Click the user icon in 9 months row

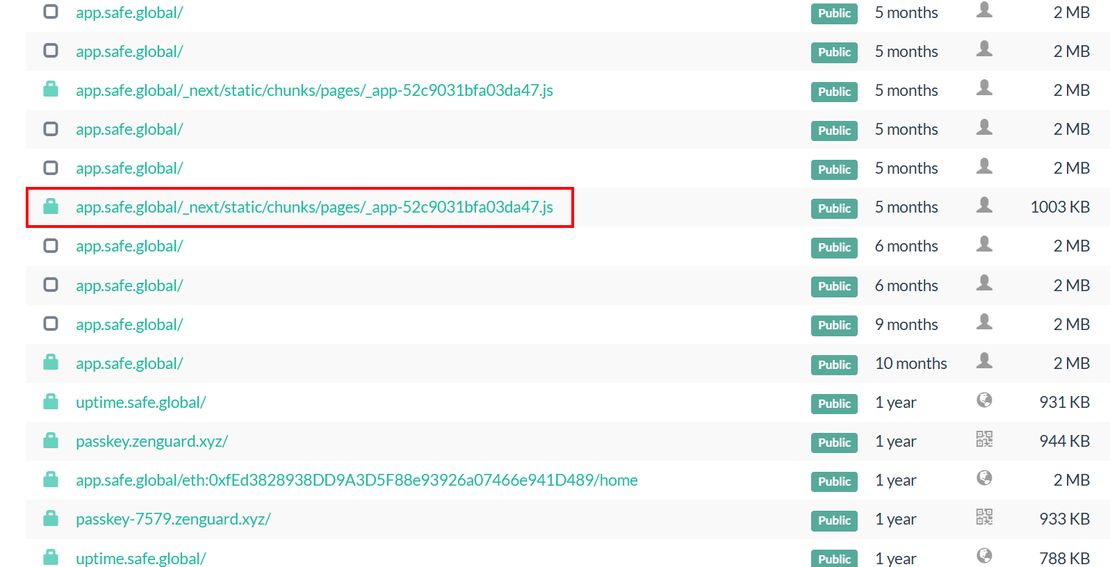click(984, 323)
